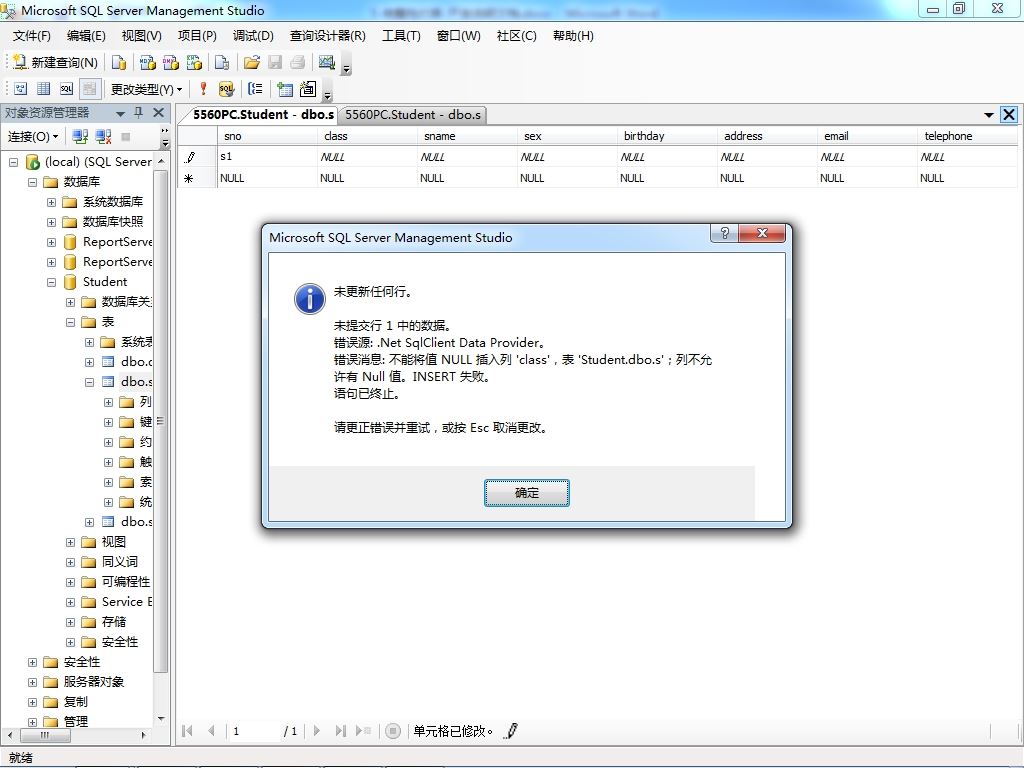Open the 工具(T) menu
This screenshot has height=768, width=1024.
(401, 36)
